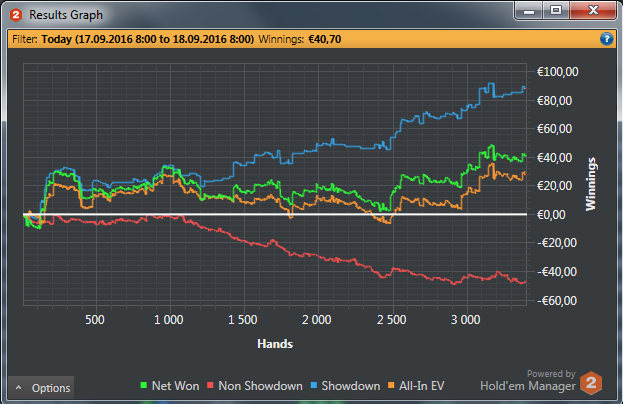The image size is (623, 404).
Task: Expand the Options panel
Action: [x=41, y=388]
